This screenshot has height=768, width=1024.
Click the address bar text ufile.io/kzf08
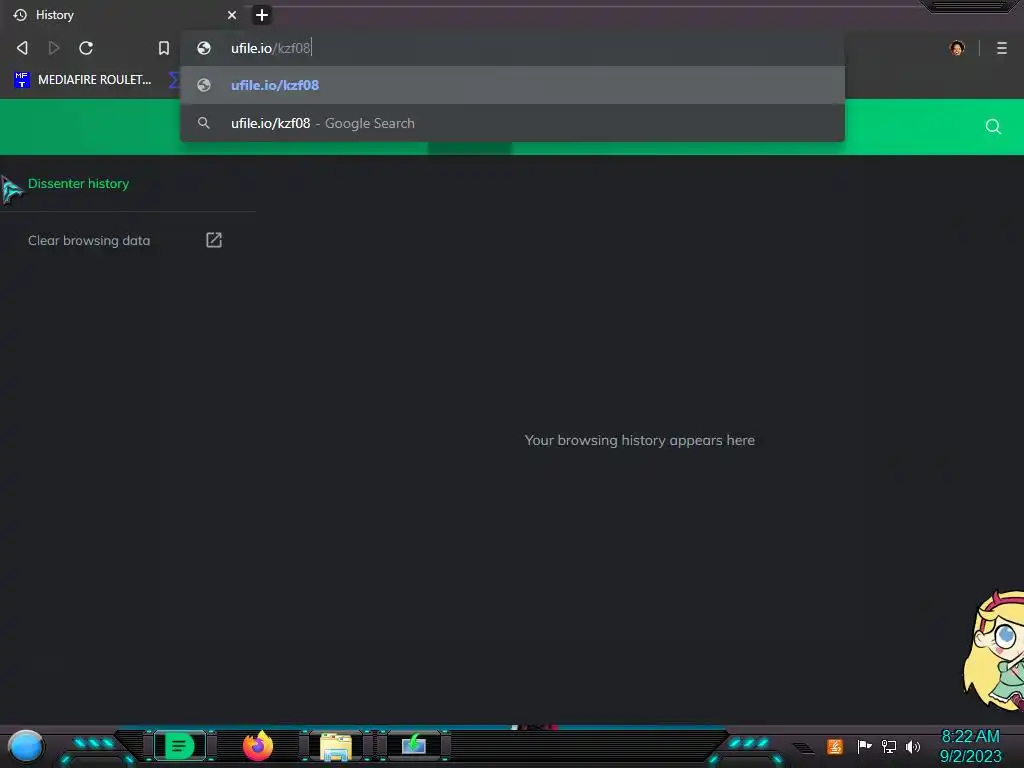pyautogui.click(x=271, y=48)
